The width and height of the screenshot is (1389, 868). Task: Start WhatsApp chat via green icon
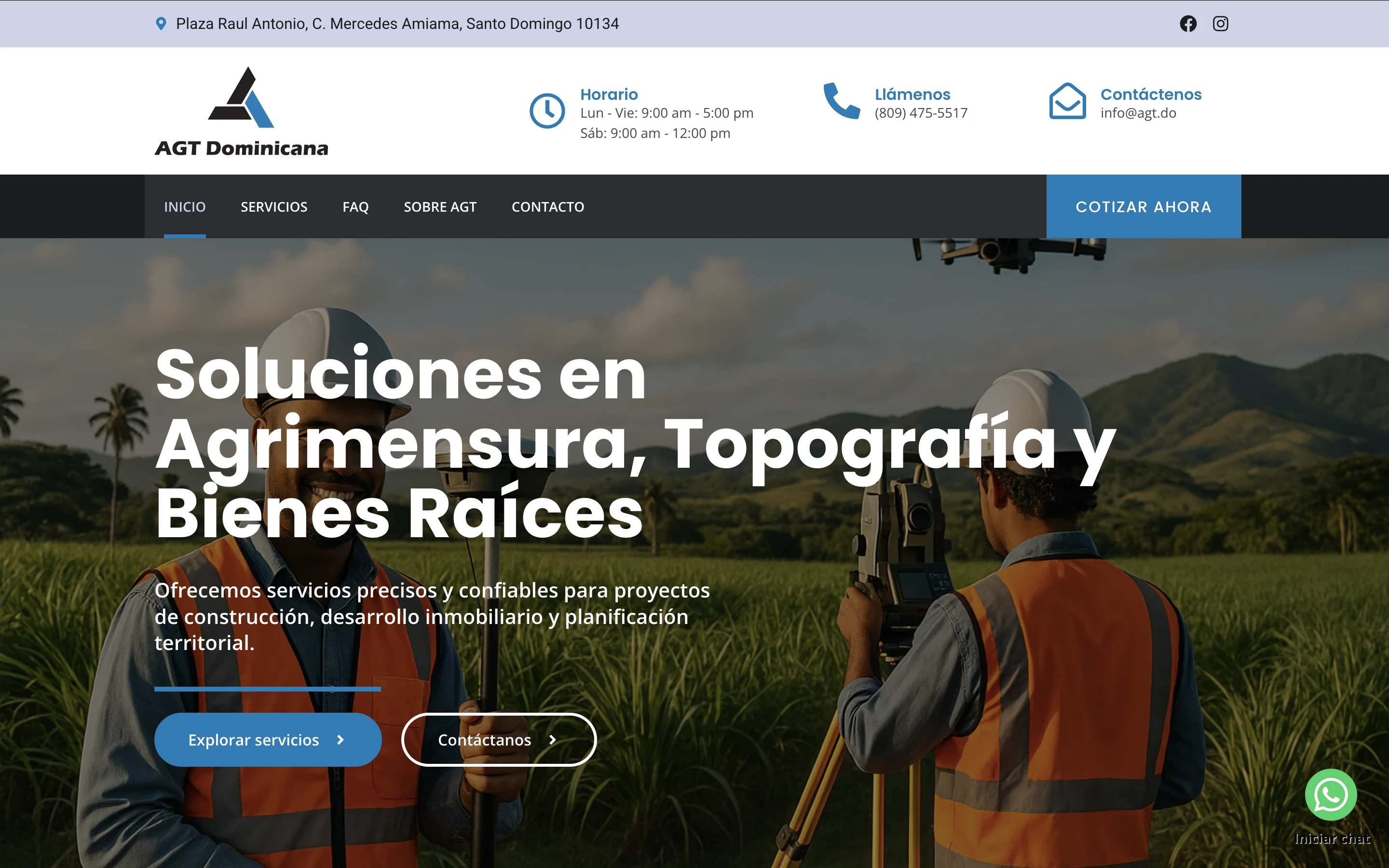pos(1331,795)
